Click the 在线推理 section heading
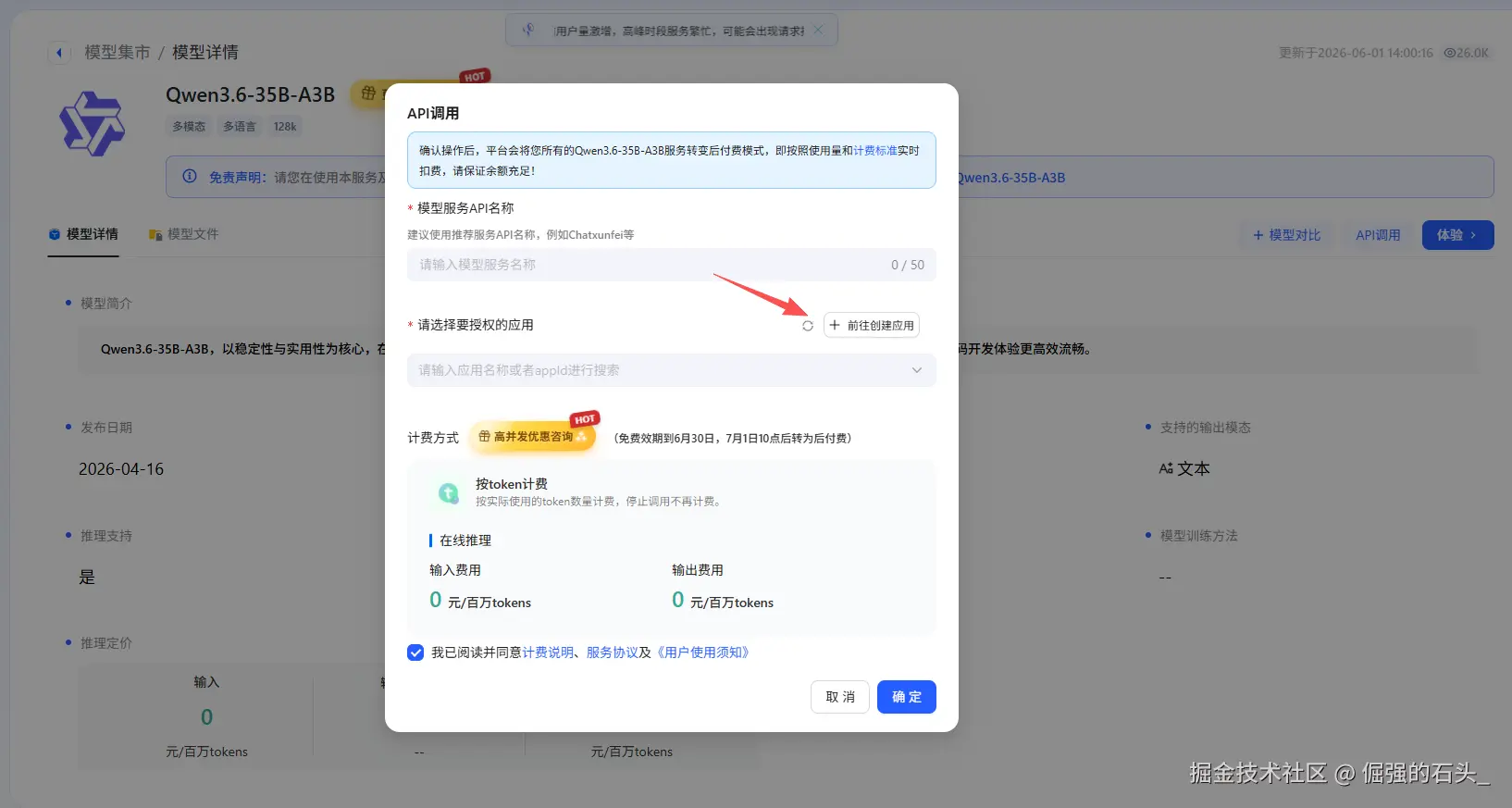 tap(465, 541)
